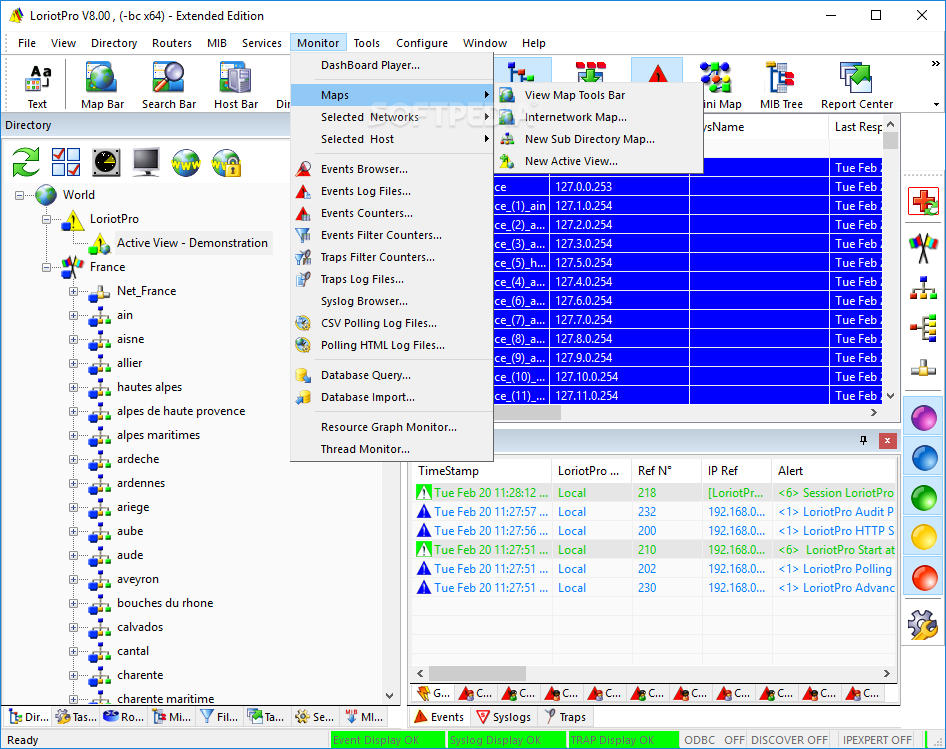Screen dimensions: 946x749
Task: Close the events pane with red X
Action: tap(887, 441)
